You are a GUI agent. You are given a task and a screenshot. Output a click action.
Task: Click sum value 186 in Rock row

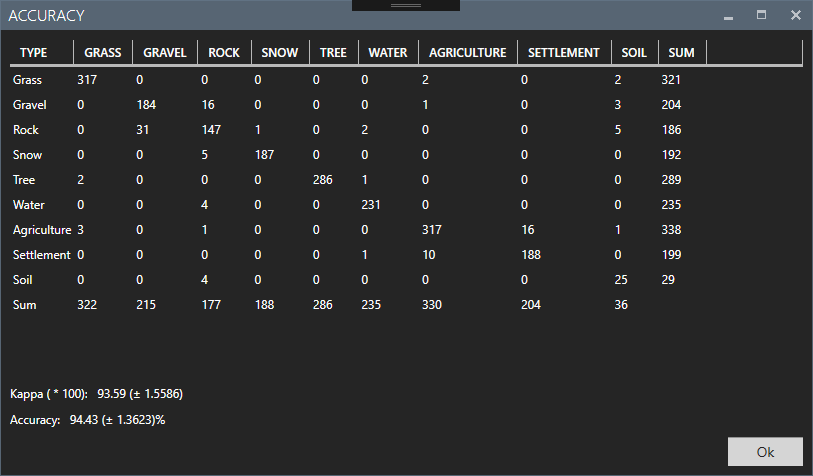(671, 130)
